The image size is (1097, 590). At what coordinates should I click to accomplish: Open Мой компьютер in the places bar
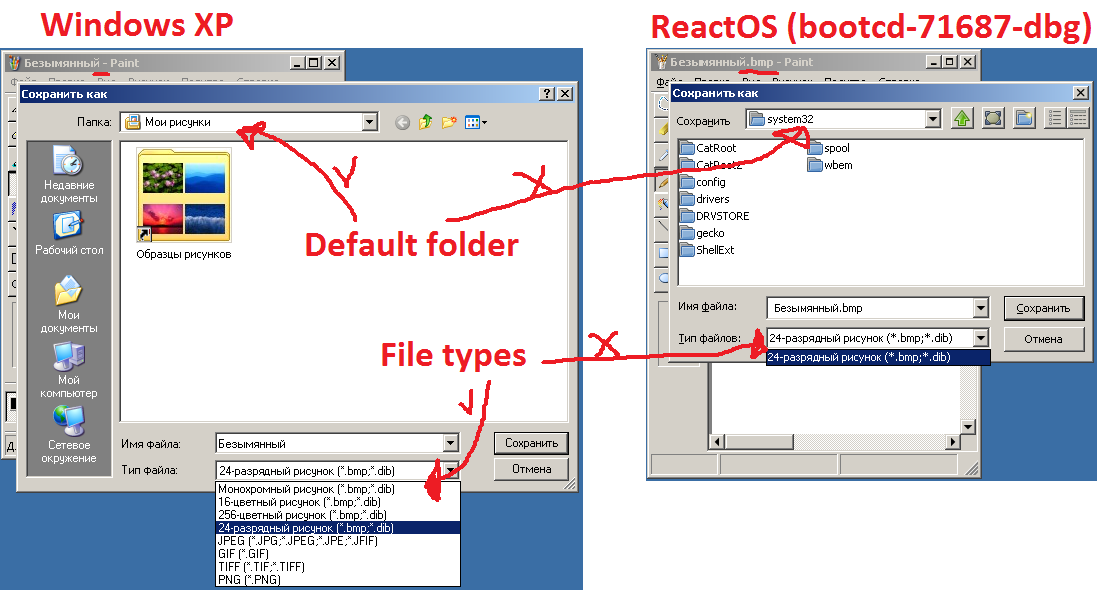point(68,364)
